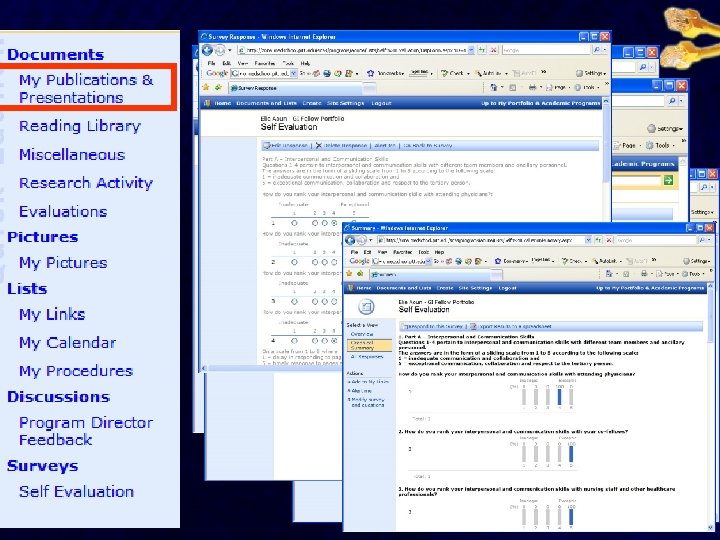The width and height of the screenshot is (720, 540).
Task: Select rating 4 radio for question 1
Action: pyautogui.click(x=334, y=223)
